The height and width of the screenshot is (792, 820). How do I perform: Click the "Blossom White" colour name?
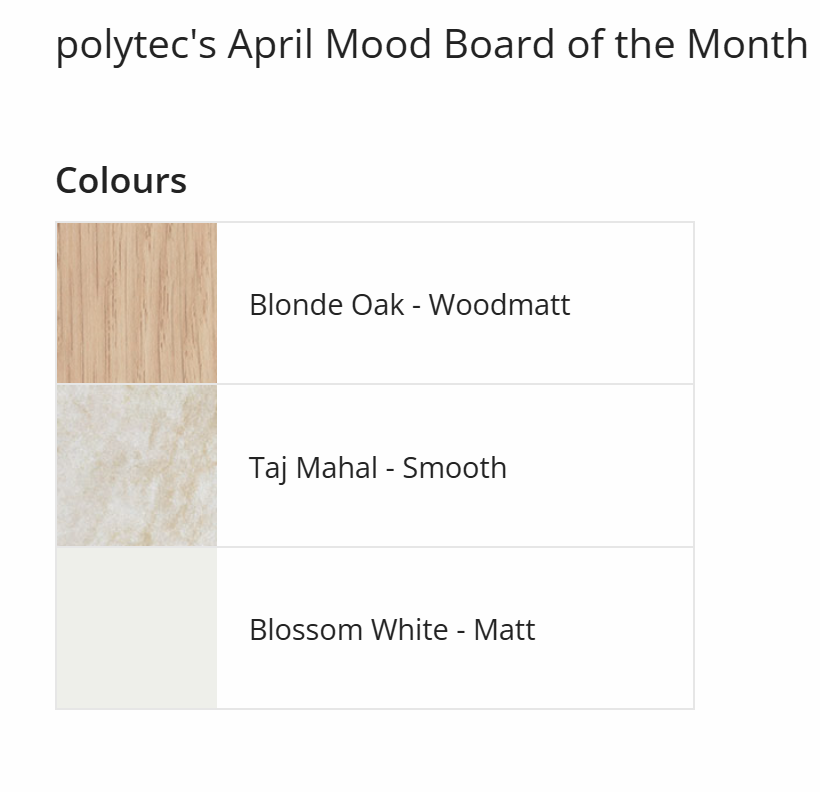pyautogui.click(x=348, y=630)
